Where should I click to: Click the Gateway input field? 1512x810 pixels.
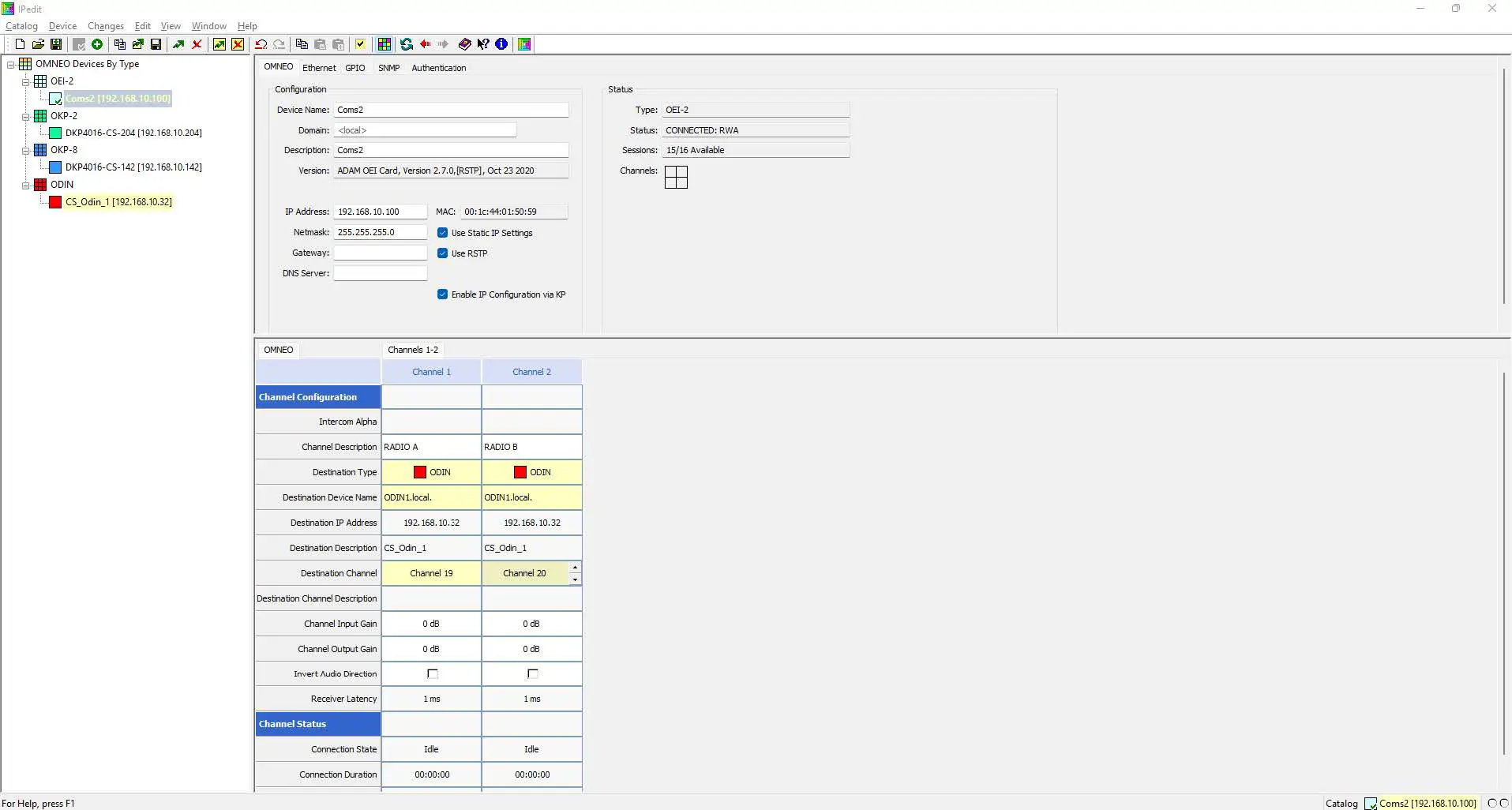point(380,253)
